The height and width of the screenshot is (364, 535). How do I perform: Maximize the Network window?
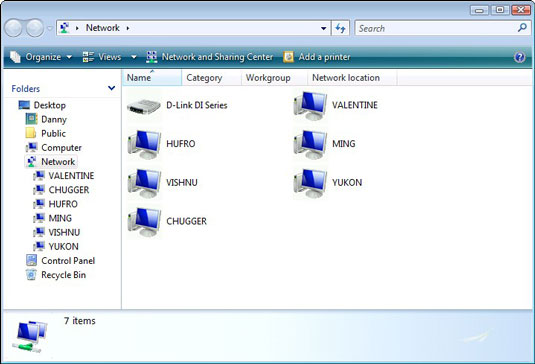tap(500, 10)
